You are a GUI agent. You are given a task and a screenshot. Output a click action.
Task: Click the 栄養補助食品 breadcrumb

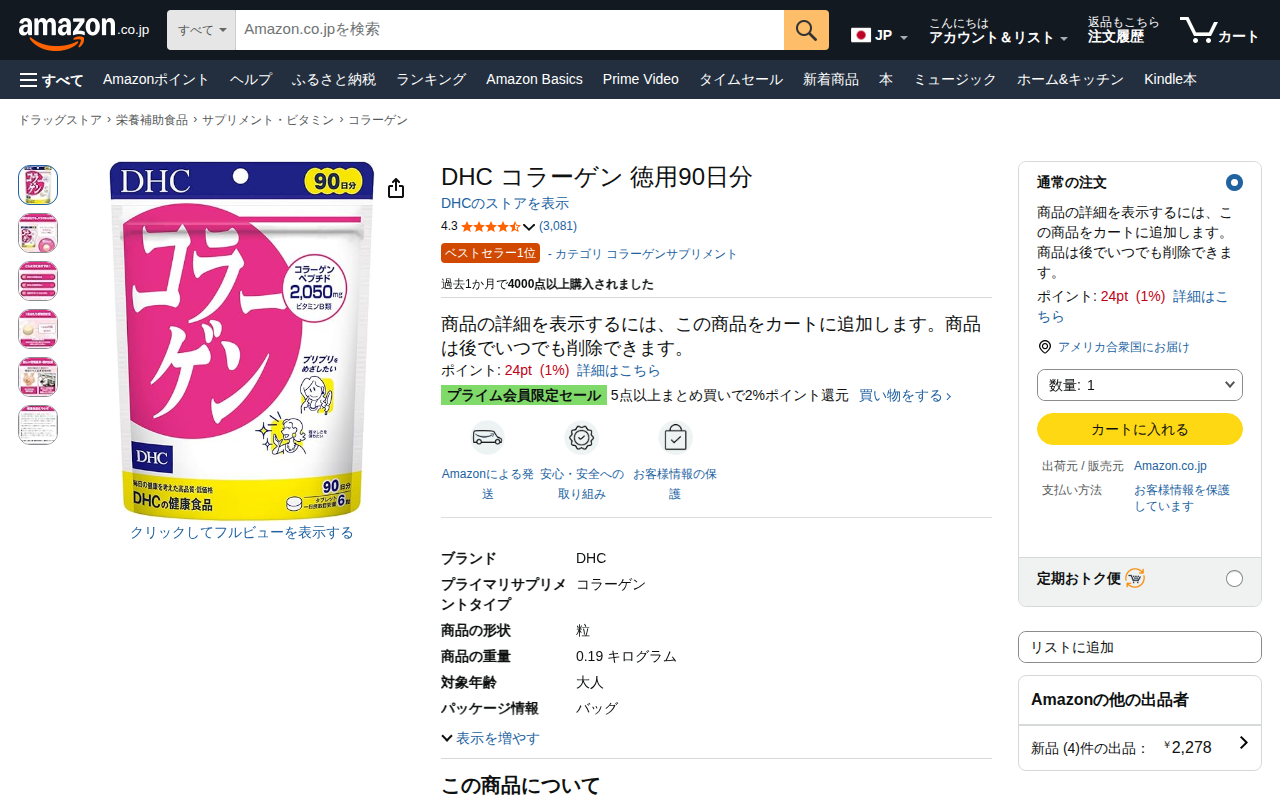(x=152, y=120)
